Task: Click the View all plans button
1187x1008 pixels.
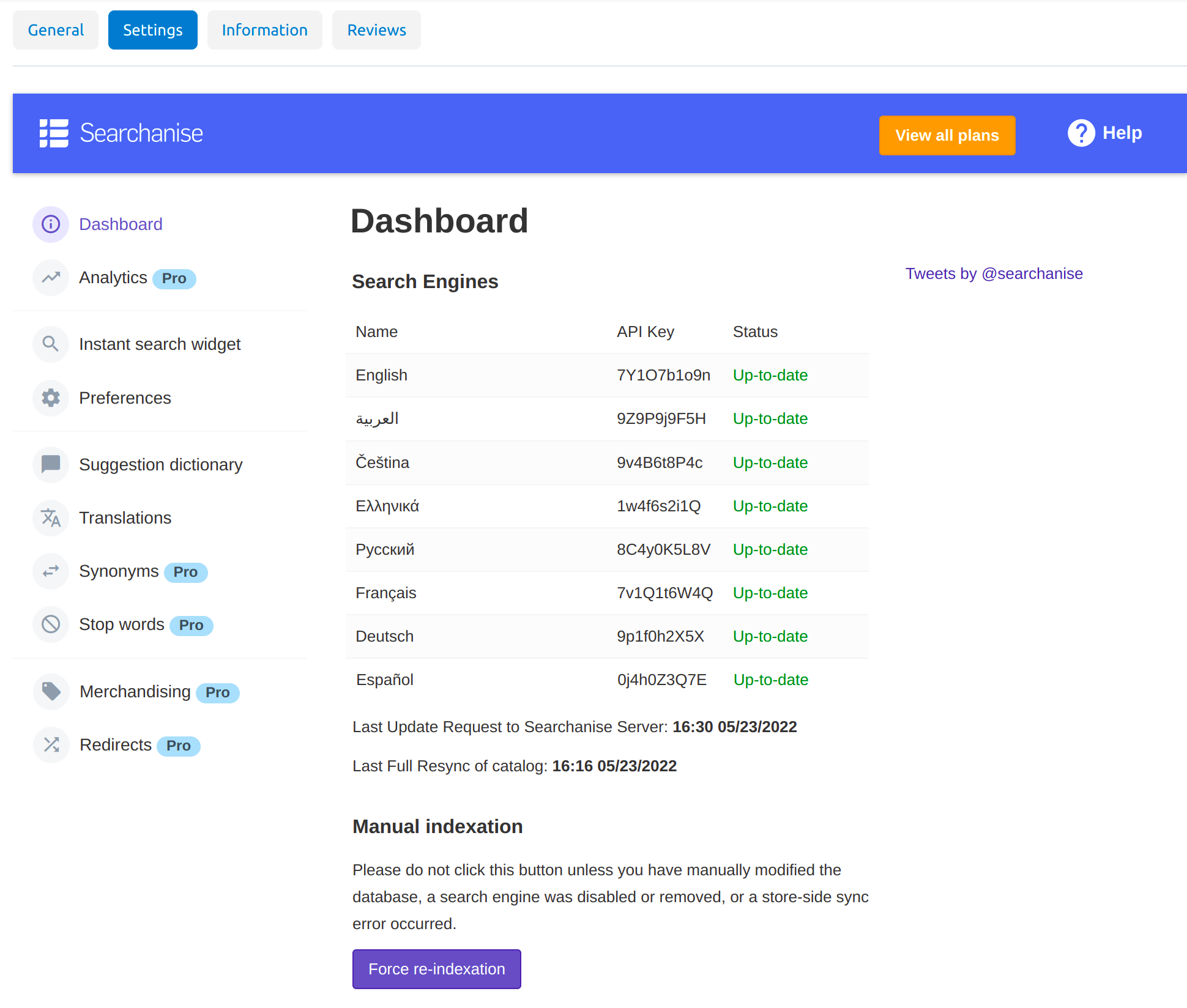Action: [947, 135]
